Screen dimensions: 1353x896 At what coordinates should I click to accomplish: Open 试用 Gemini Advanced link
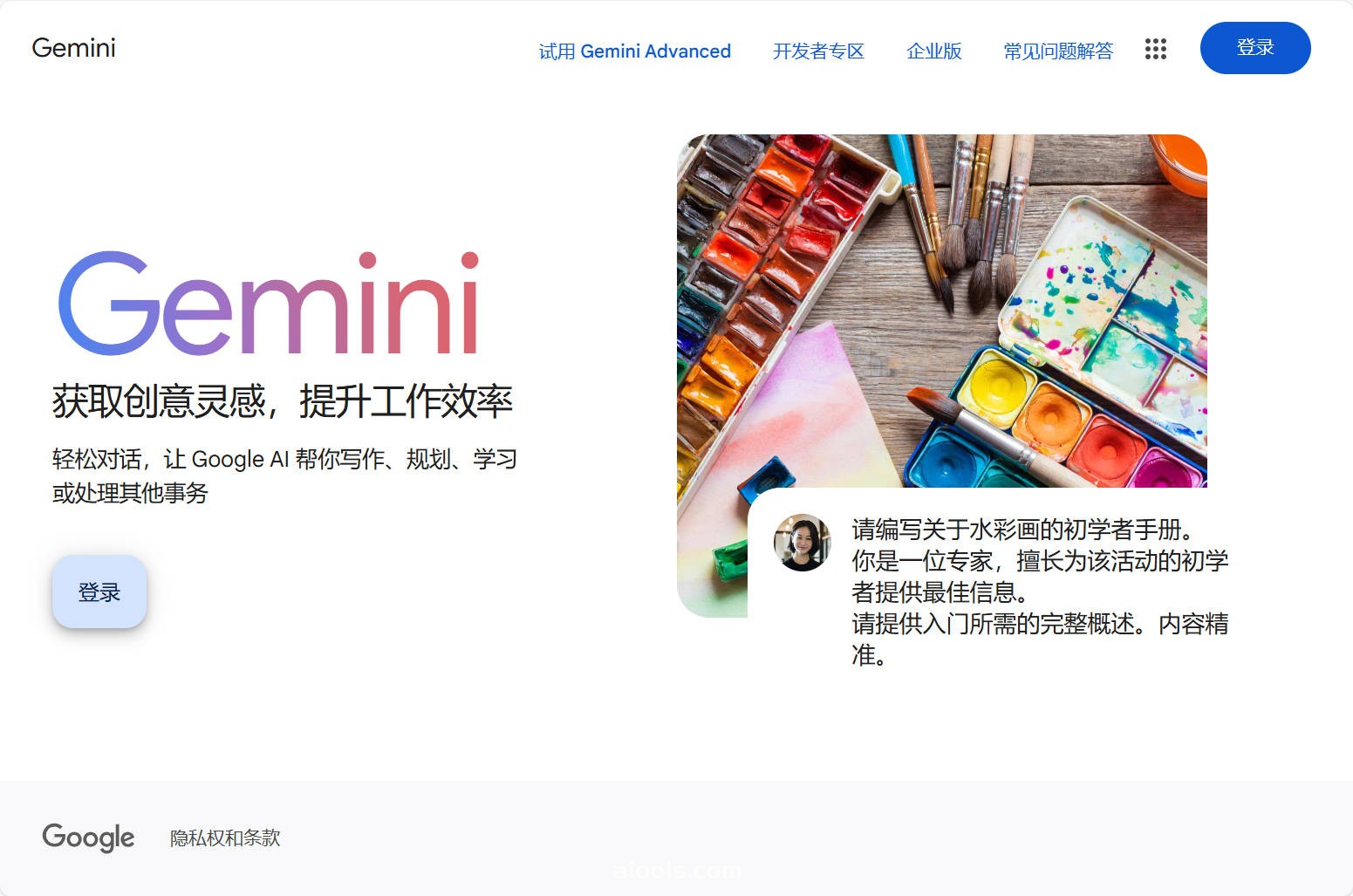pyautogui.click(x=634, y=51)
